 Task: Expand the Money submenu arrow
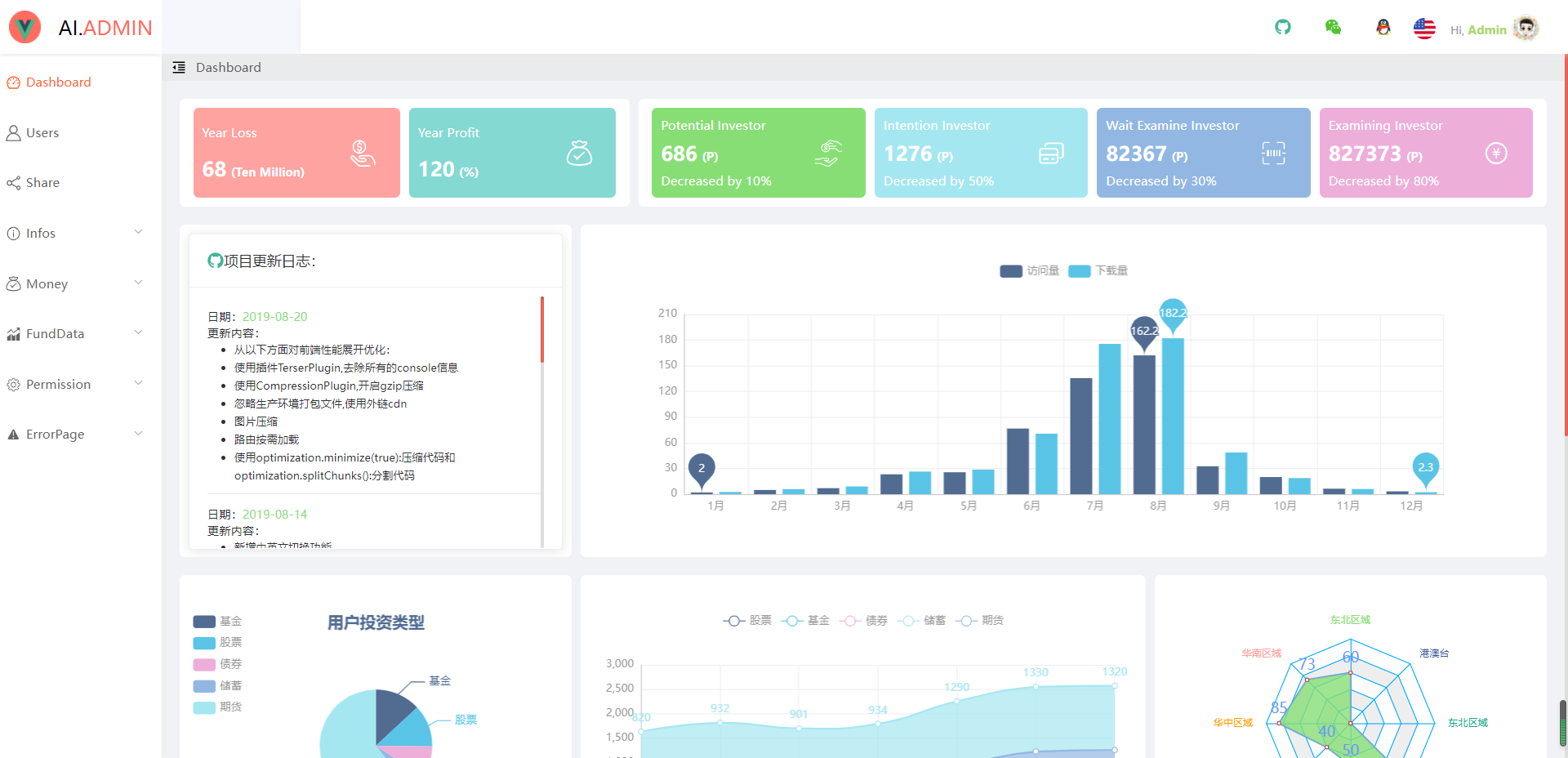(x=138, y=283)
